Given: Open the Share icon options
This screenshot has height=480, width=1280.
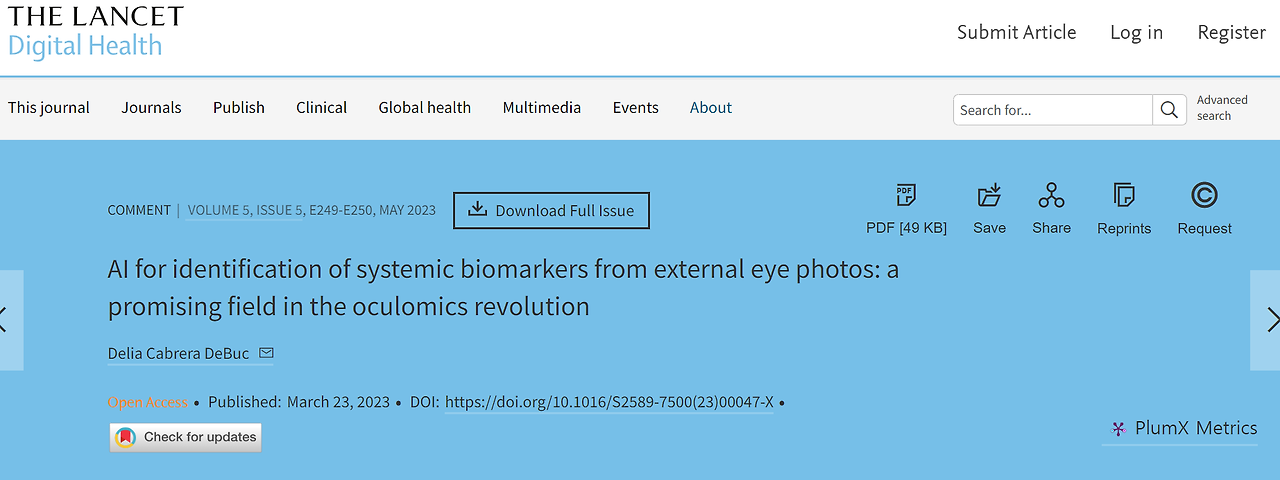Looking at the screenshot, I should [1051, 196].
